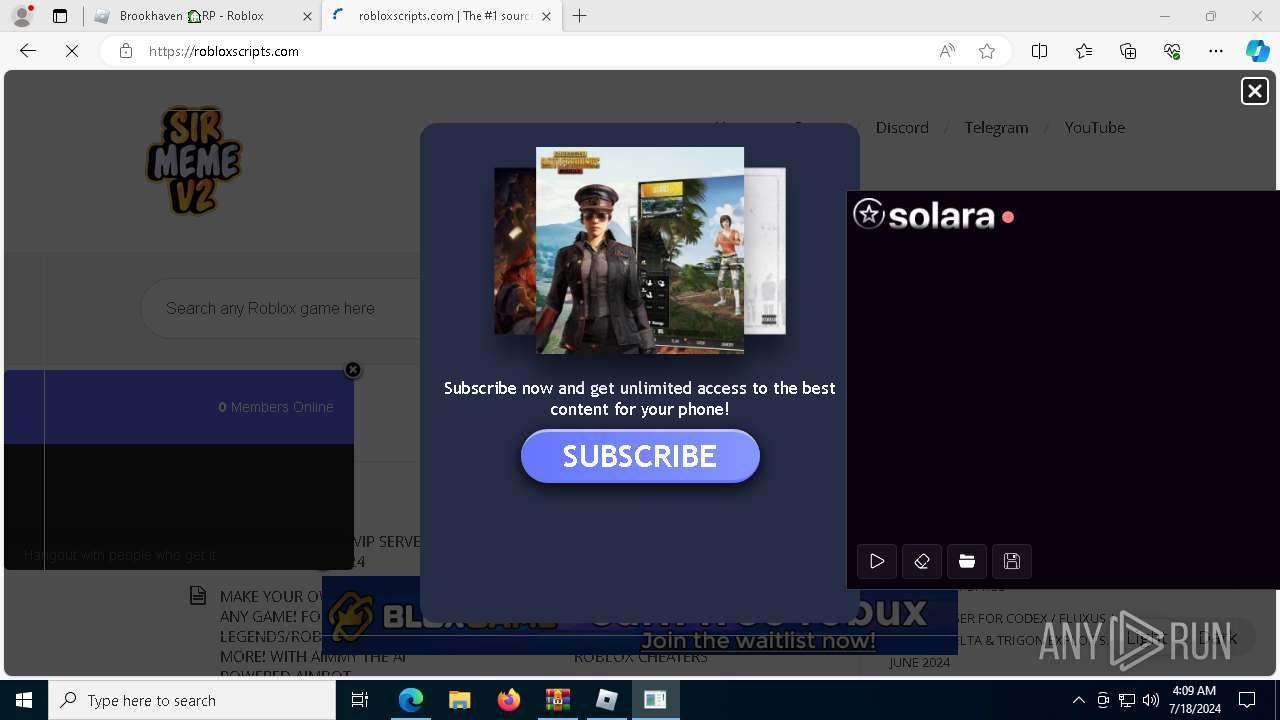Viewport: 1280px width, 720px height.
Task: Close the robloxscripts.com tab
Action: click(546, 16)
